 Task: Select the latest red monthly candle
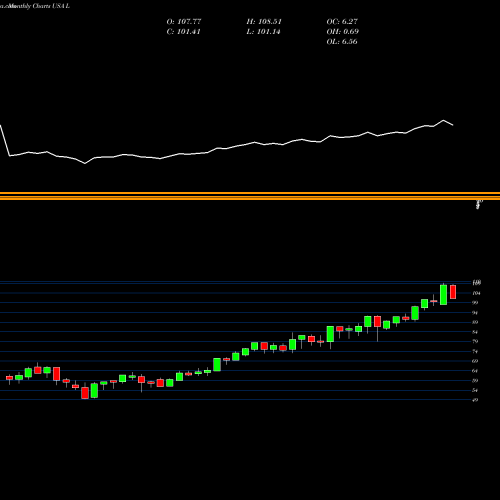pyautogui.click(x=453, y=292)
